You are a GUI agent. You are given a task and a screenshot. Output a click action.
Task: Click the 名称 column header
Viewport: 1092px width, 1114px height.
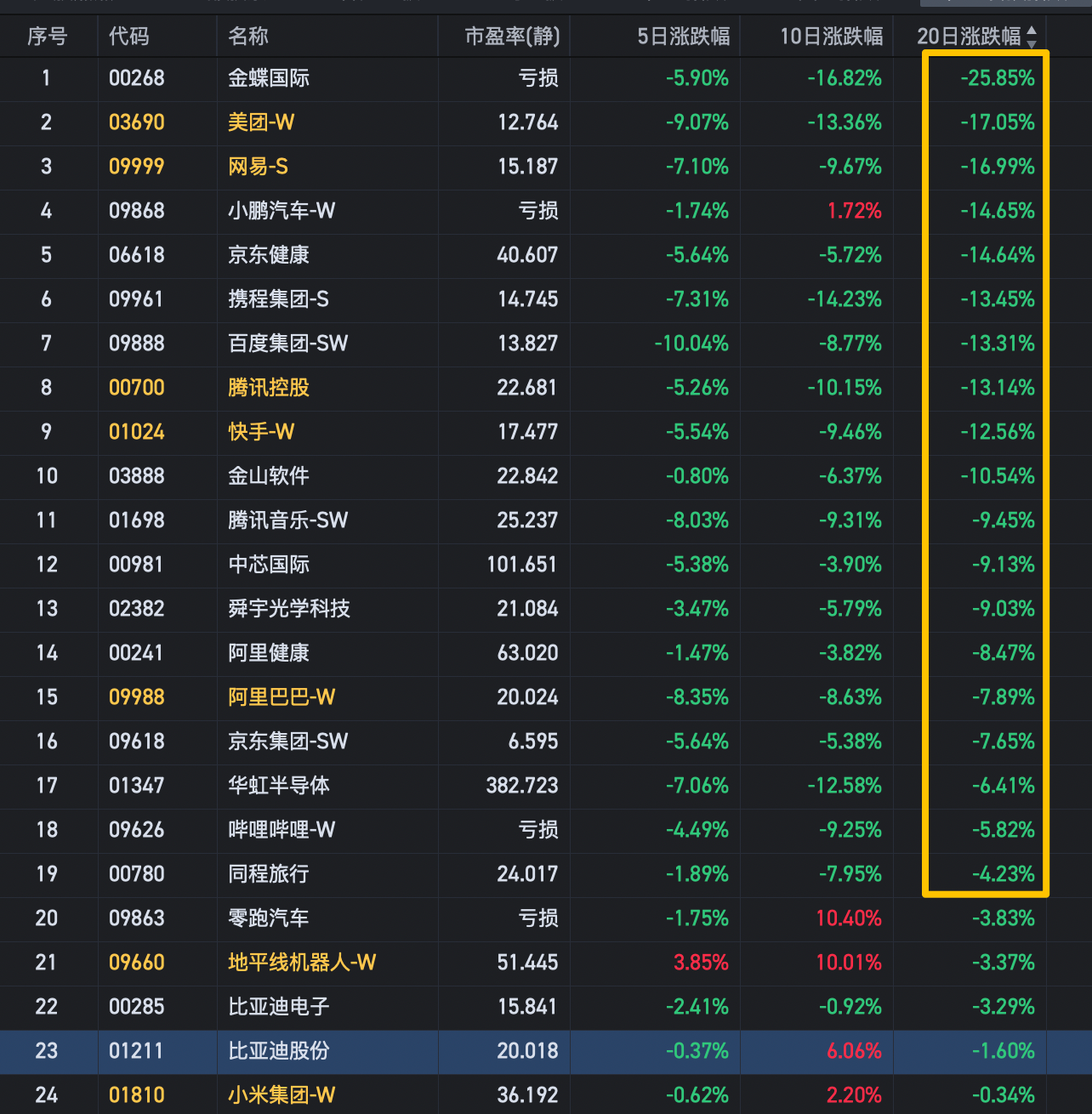tap(248, 37)
